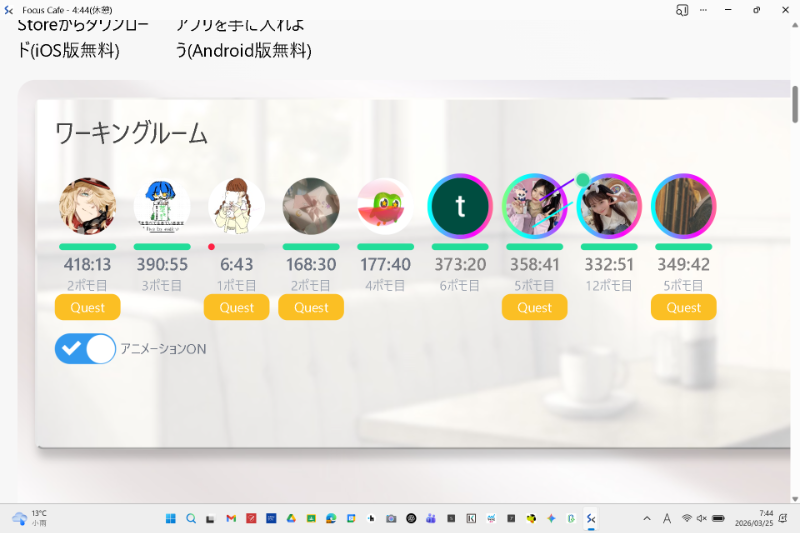Open the red app icon next to Gmail

click(251, 519)
